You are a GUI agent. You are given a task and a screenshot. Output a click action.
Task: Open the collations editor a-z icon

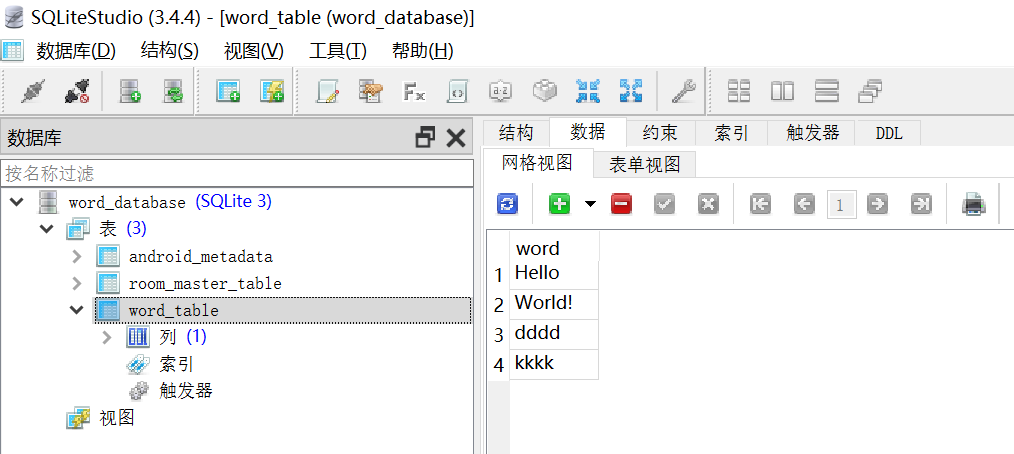(x=501, y=92)
